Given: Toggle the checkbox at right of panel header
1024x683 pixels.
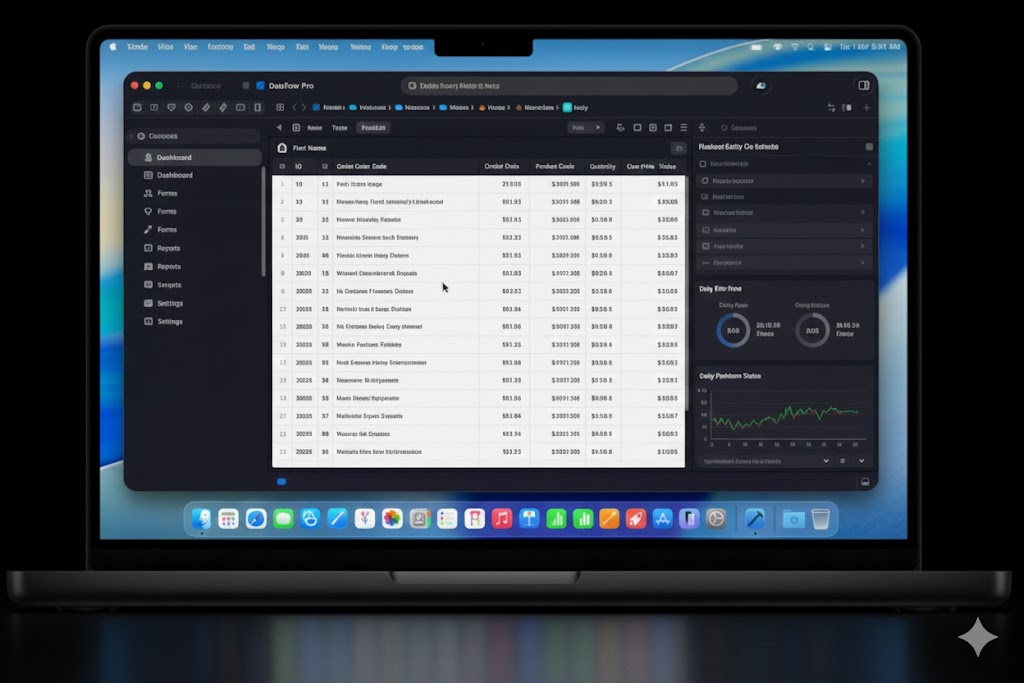Looking at the screenshot, I should [869, 147].
